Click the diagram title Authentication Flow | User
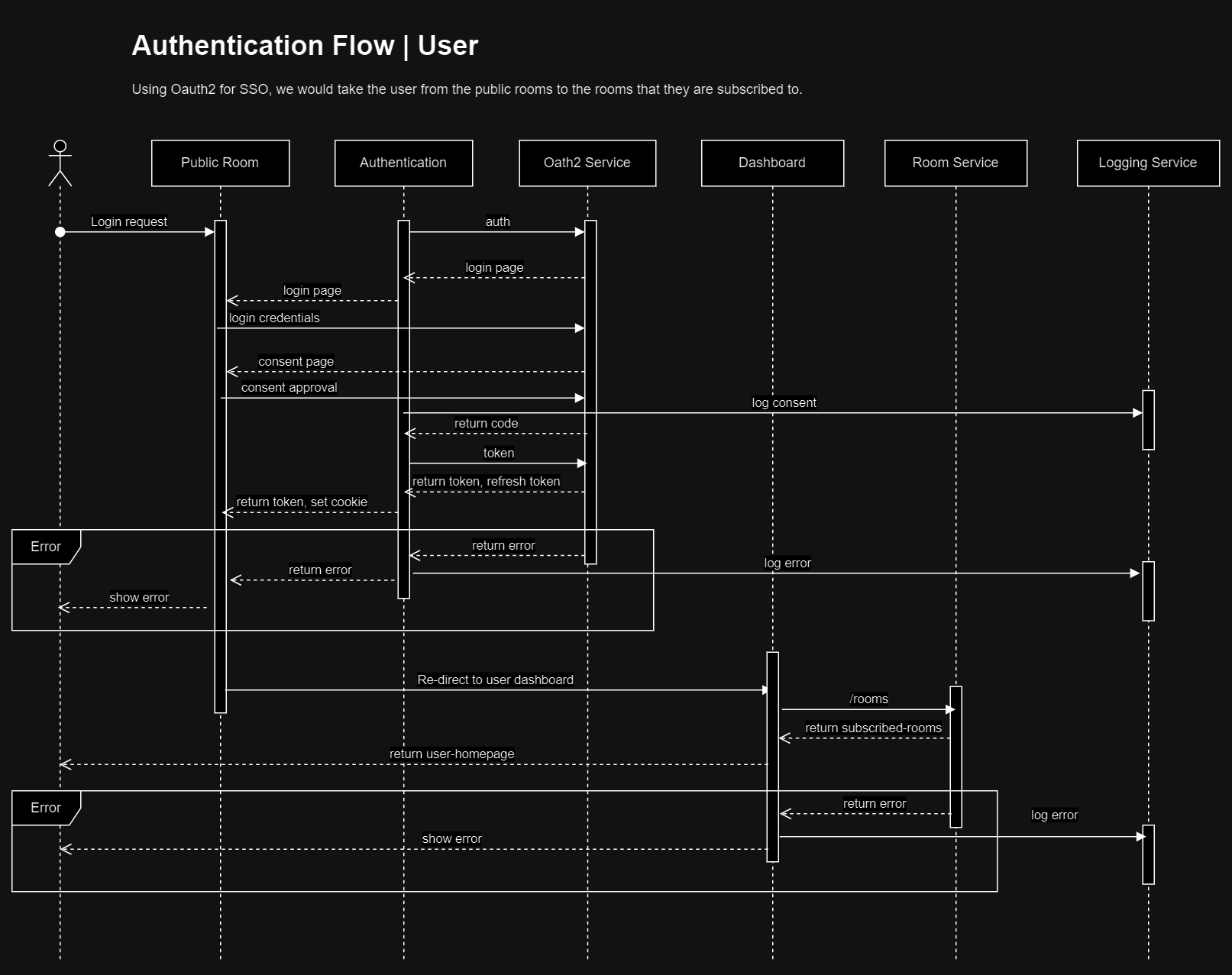This screenshot has width=1232, height=975. click(x=304, y=46)
